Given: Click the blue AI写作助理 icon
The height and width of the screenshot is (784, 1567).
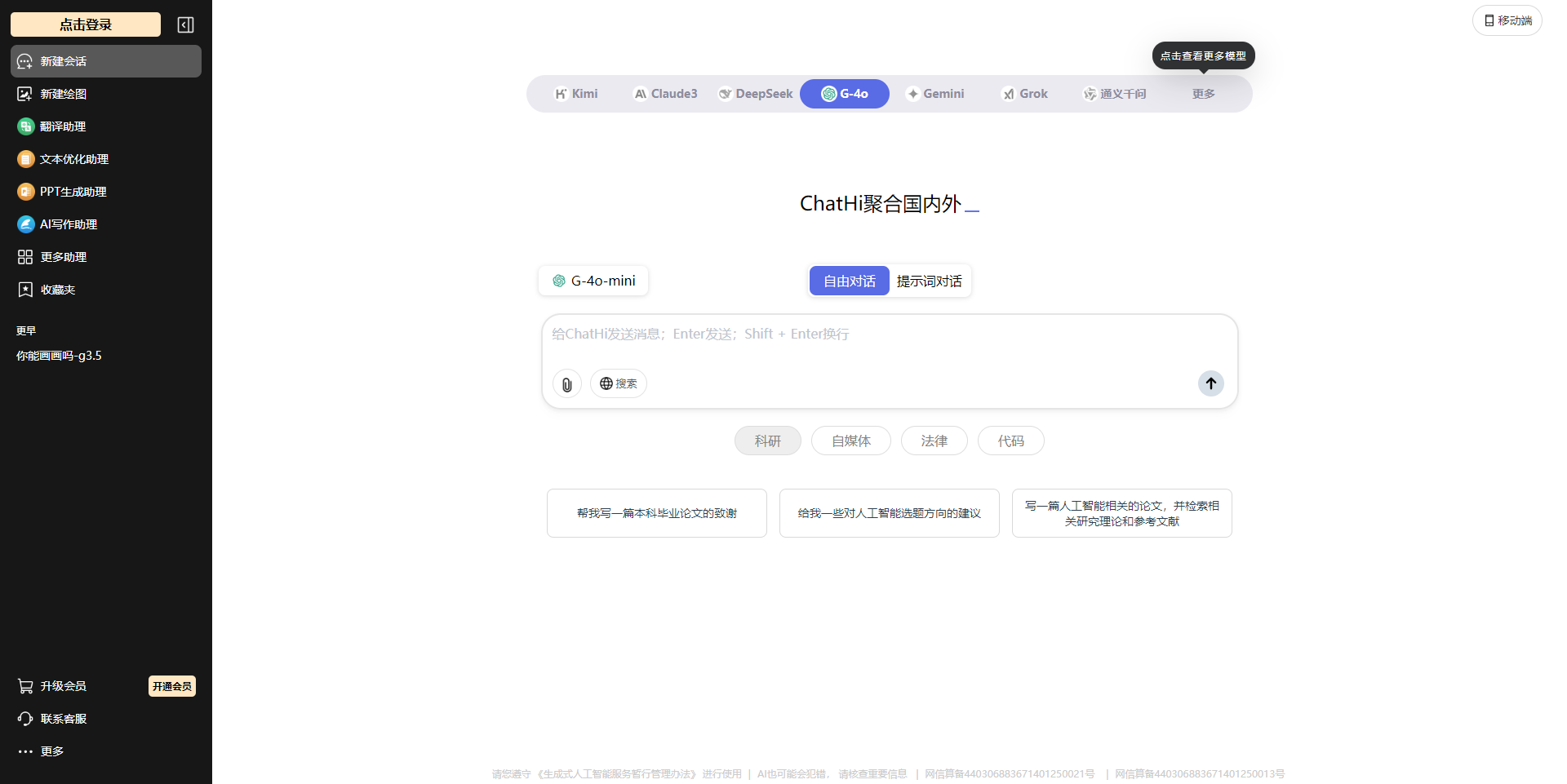Looking at the screenshot, I should 25,224.
